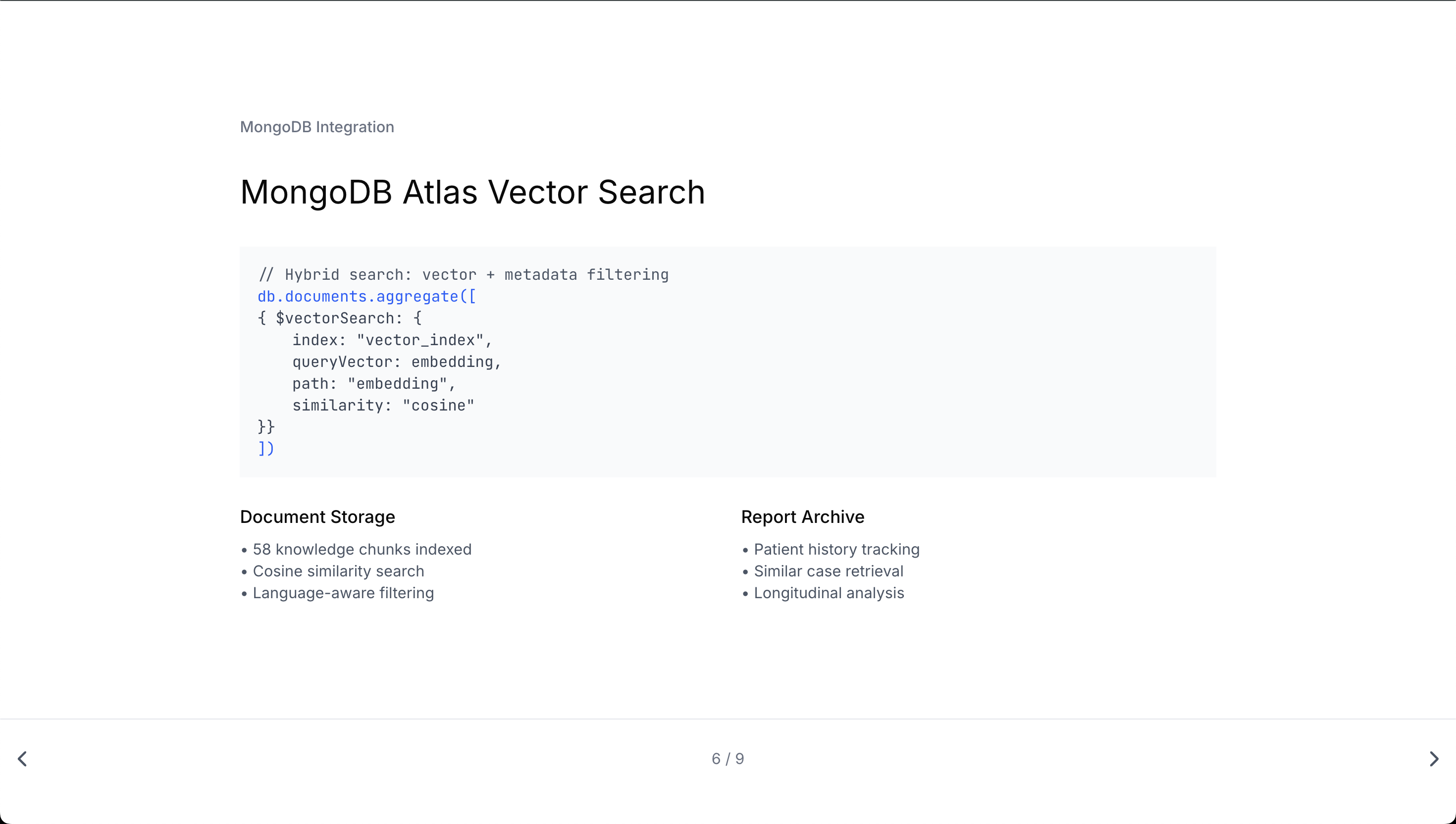Viewport: 1456px width, 824px height.
Task: Click the closing blue bracket in code
Action: pyautogui.click(x=266, y=449)
